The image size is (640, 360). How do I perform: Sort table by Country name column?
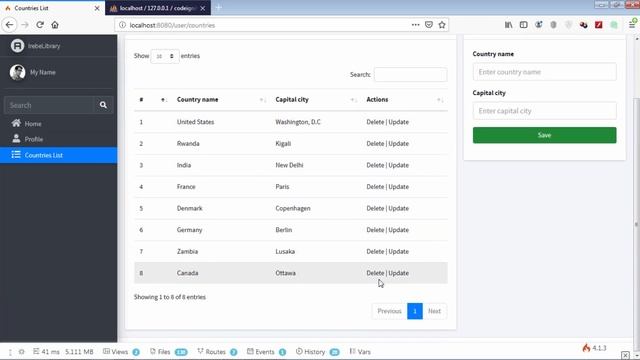(x=221, y=100)
